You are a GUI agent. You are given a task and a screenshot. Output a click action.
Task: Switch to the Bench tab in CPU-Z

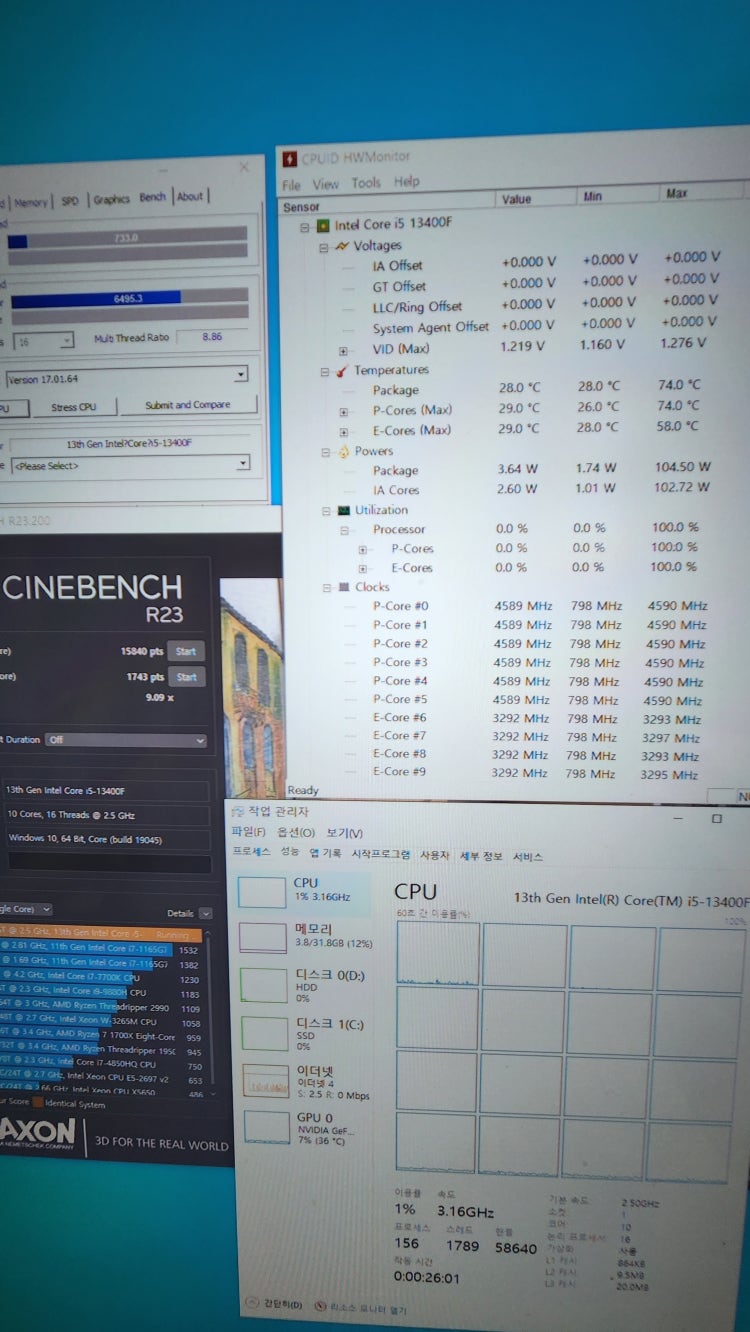(x=153, y=198)
